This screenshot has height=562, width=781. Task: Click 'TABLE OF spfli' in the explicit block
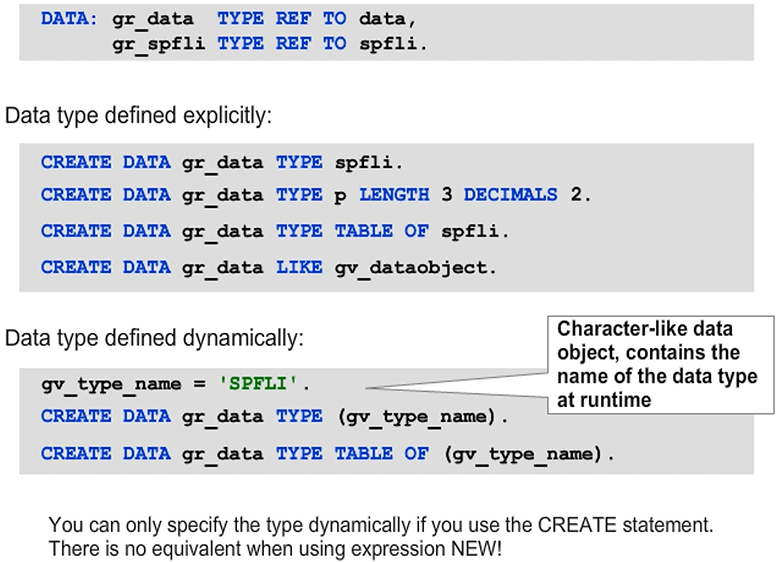point(420,231)
